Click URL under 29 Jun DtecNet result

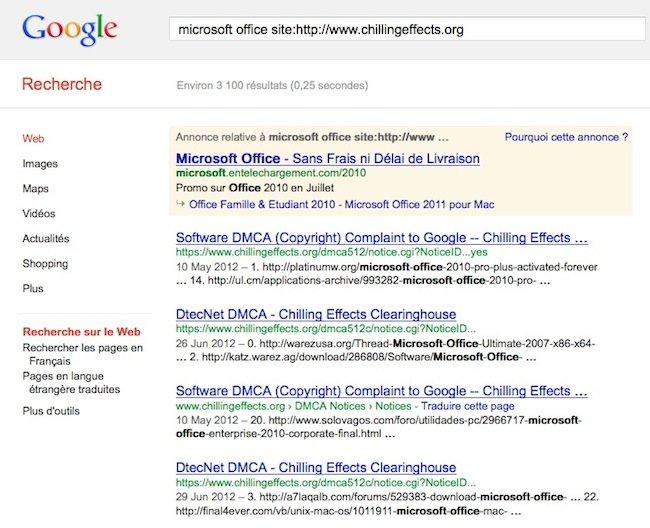[326, 482]
